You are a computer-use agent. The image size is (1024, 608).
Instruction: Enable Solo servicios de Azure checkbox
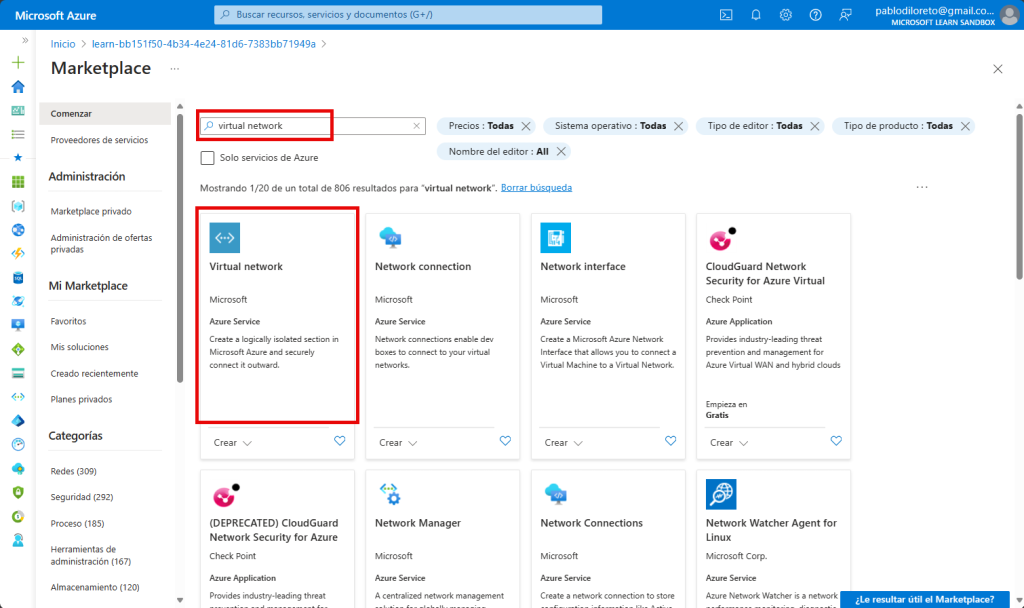[207, 158]
